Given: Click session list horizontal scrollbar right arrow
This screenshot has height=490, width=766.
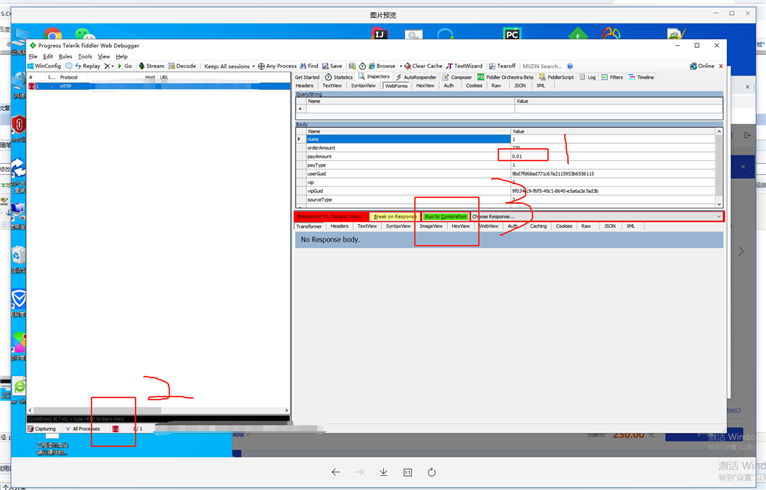Looking at the screenshot, I should [x=287, y=410].
